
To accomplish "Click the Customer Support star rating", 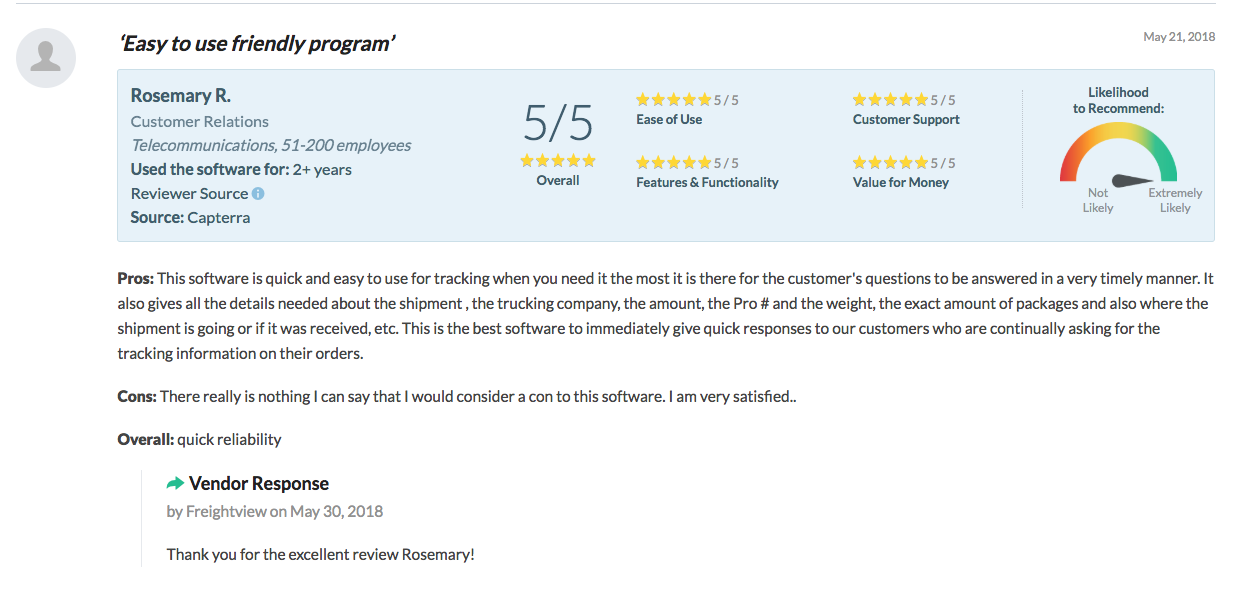I will [890, 100].
